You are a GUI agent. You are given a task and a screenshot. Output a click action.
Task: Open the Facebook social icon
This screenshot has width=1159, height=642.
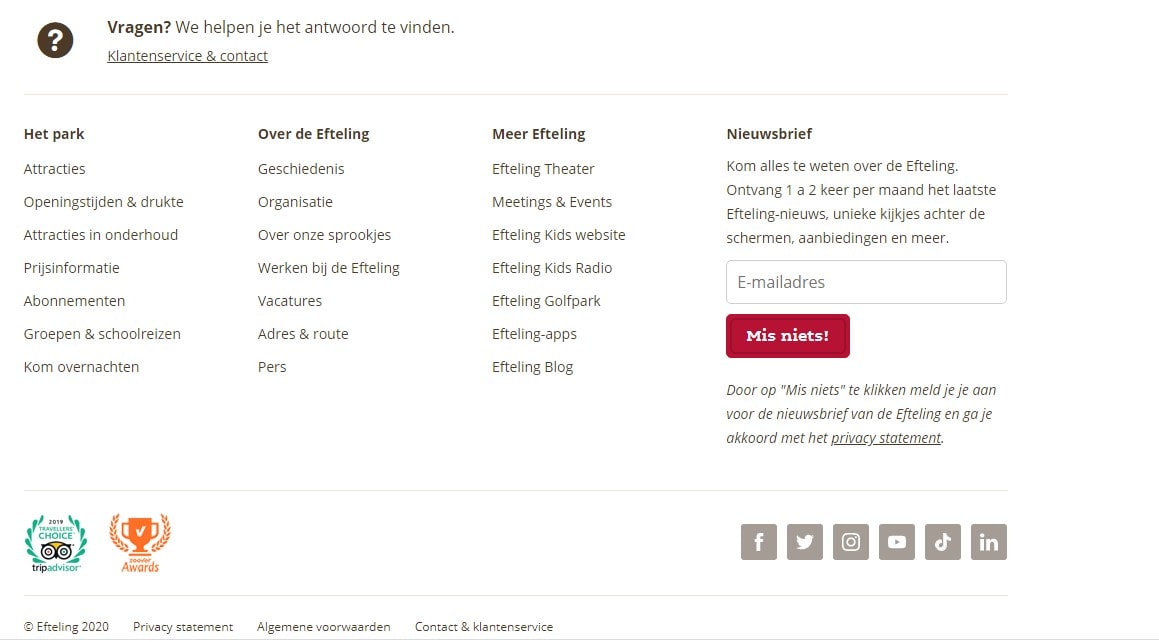(758, 542)
